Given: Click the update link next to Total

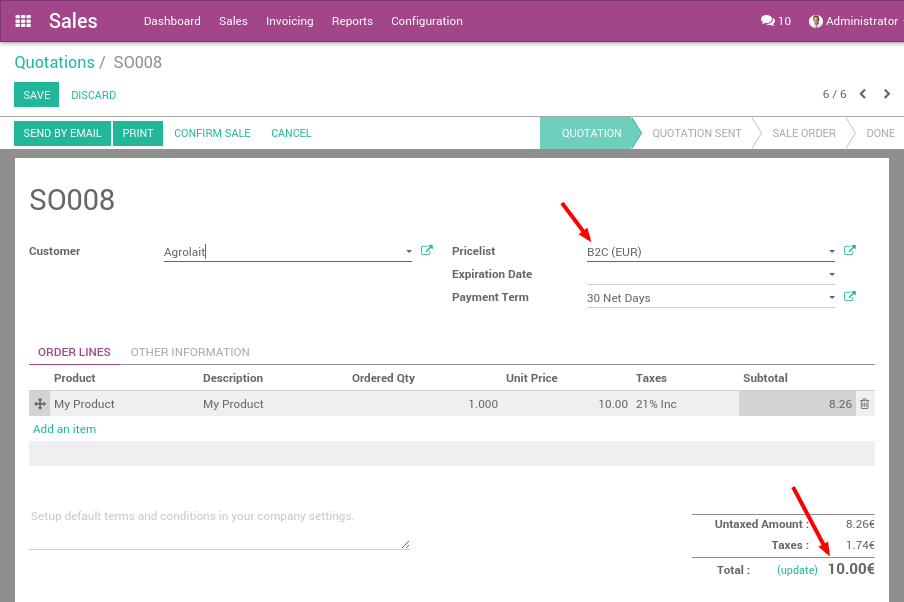Looking at the screenshot, I should [x=797, y=569].
